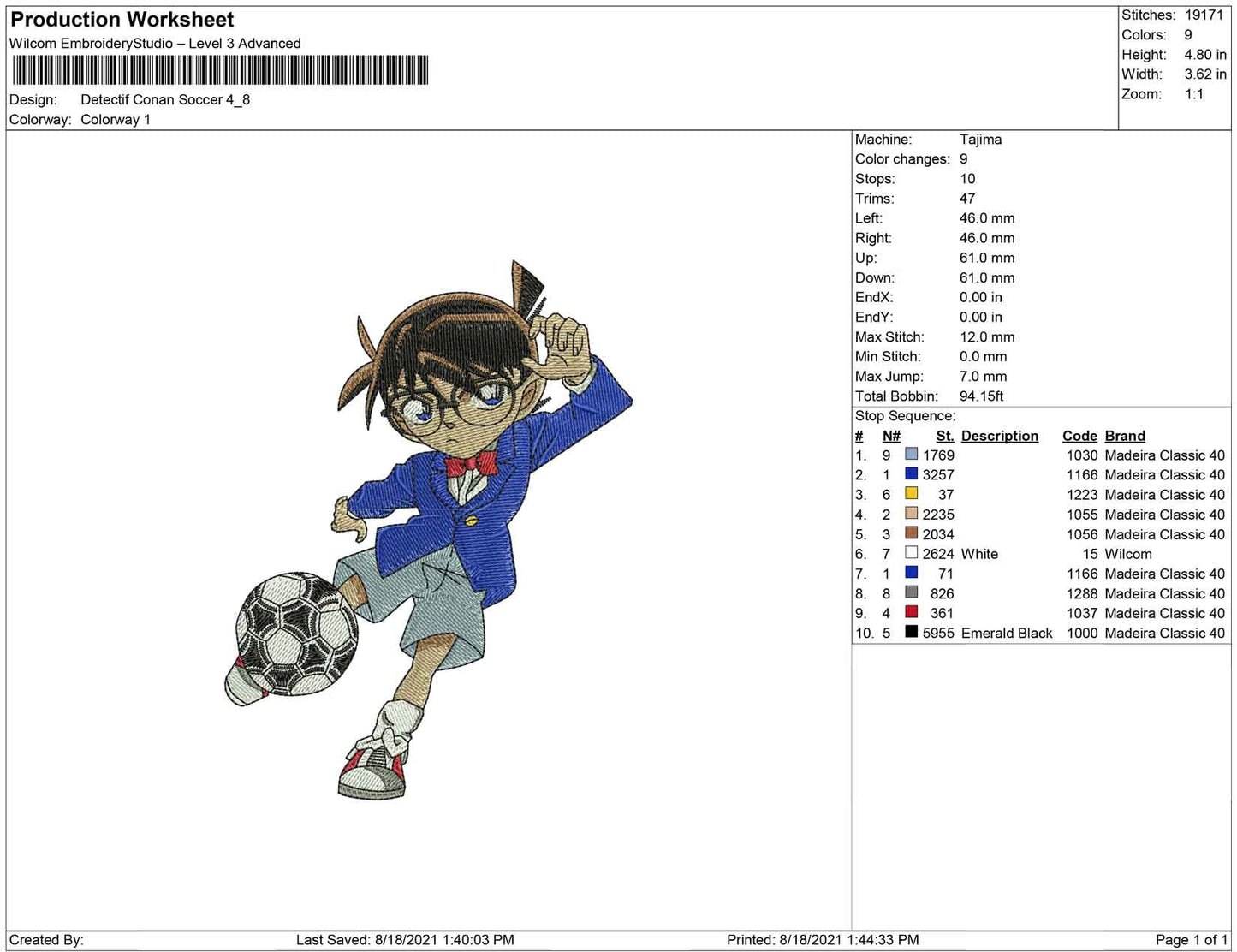
Task: Select the blue swatch in the 71-stitch row
Action: [911, 573]
